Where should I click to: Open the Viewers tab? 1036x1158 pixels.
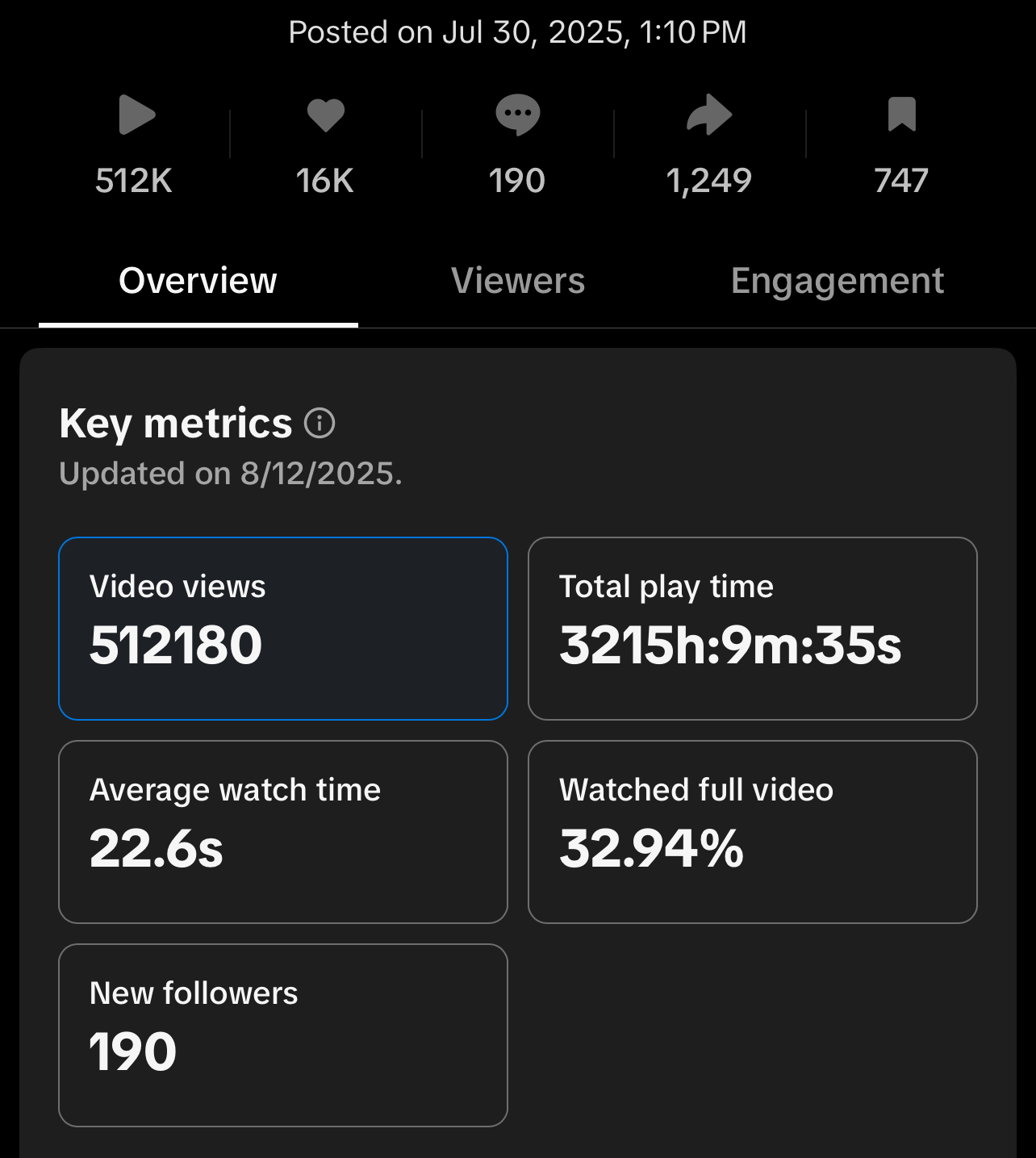click(518, 281)
